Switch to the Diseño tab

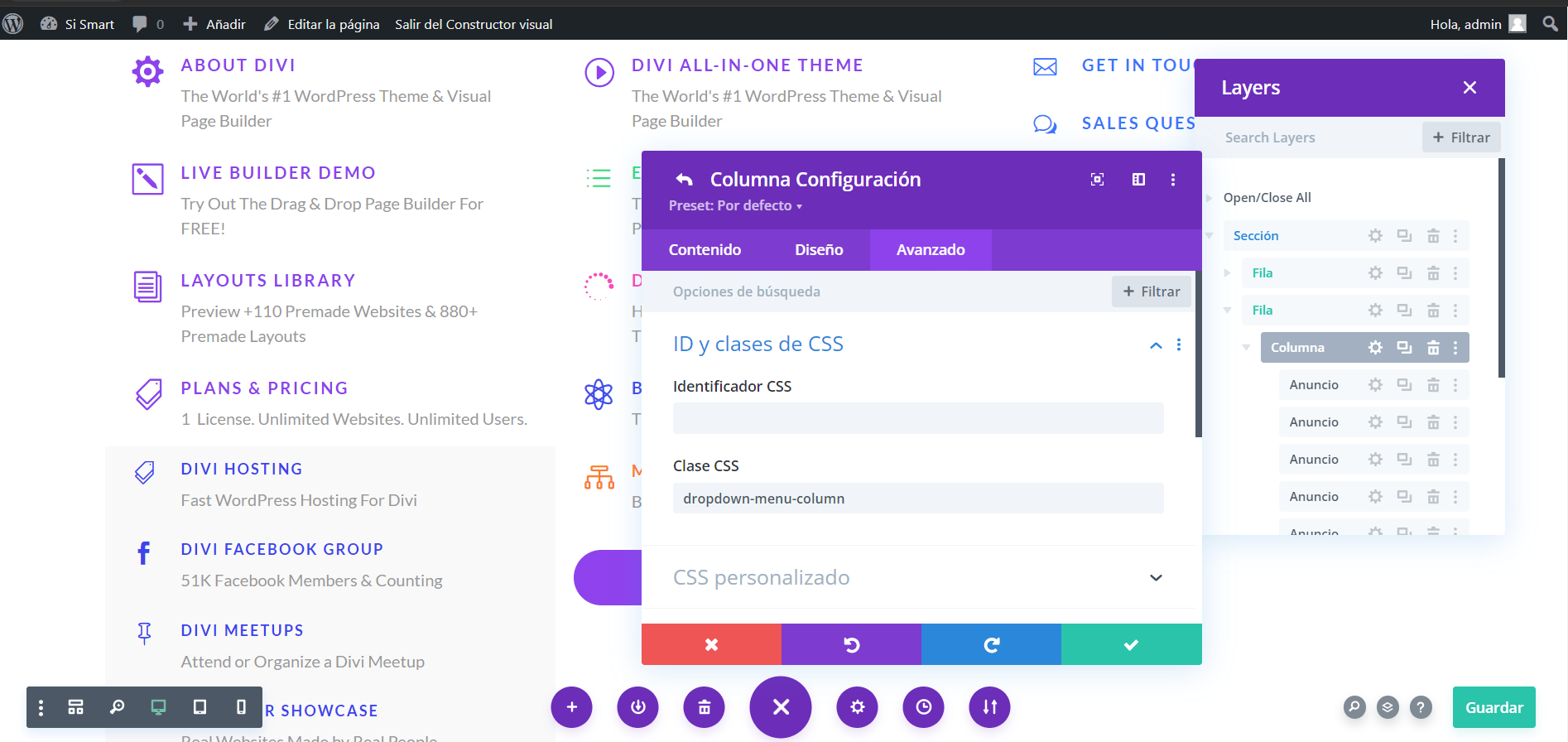819,250
